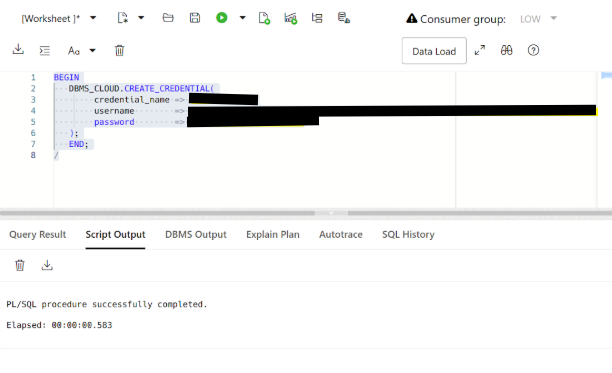This screenshot has height=373, width=612.
Task: Click the Elapsed time output line
Action: 59,325
